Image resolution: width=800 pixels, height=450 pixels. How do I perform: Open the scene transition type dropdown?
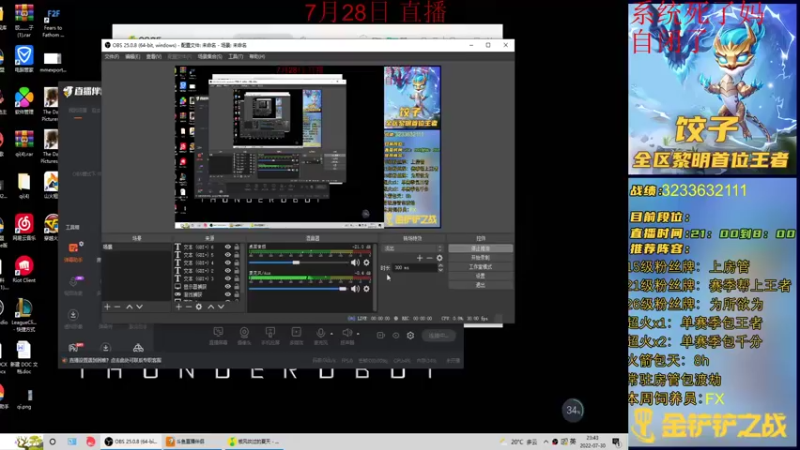click(413, 248)
